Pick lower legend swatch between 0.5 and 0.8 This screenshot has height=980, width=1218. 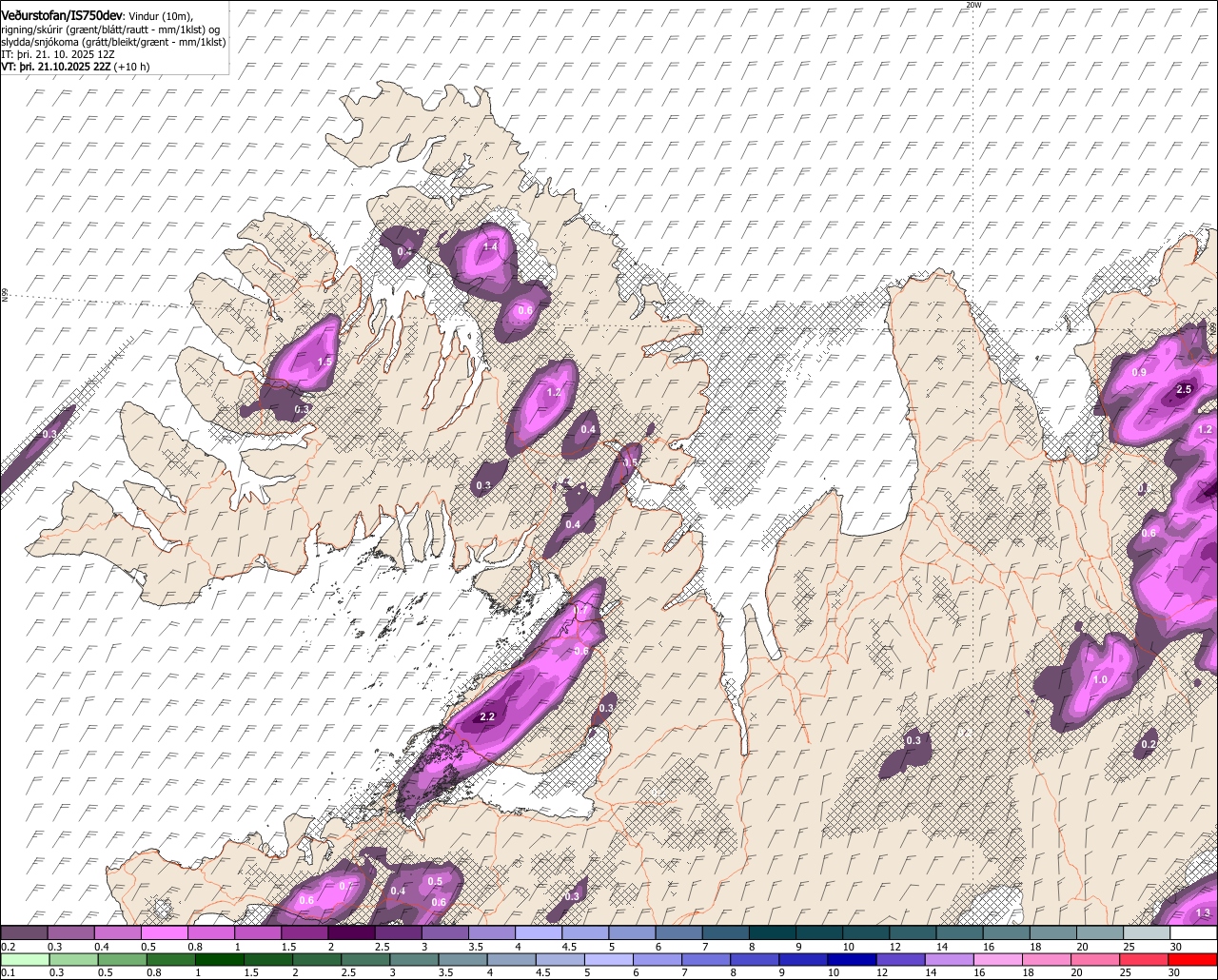pos(122,959)
